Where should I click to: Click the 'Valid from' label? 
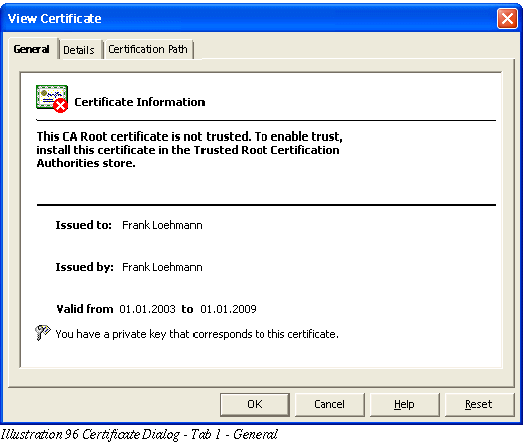tap(85, 309)
